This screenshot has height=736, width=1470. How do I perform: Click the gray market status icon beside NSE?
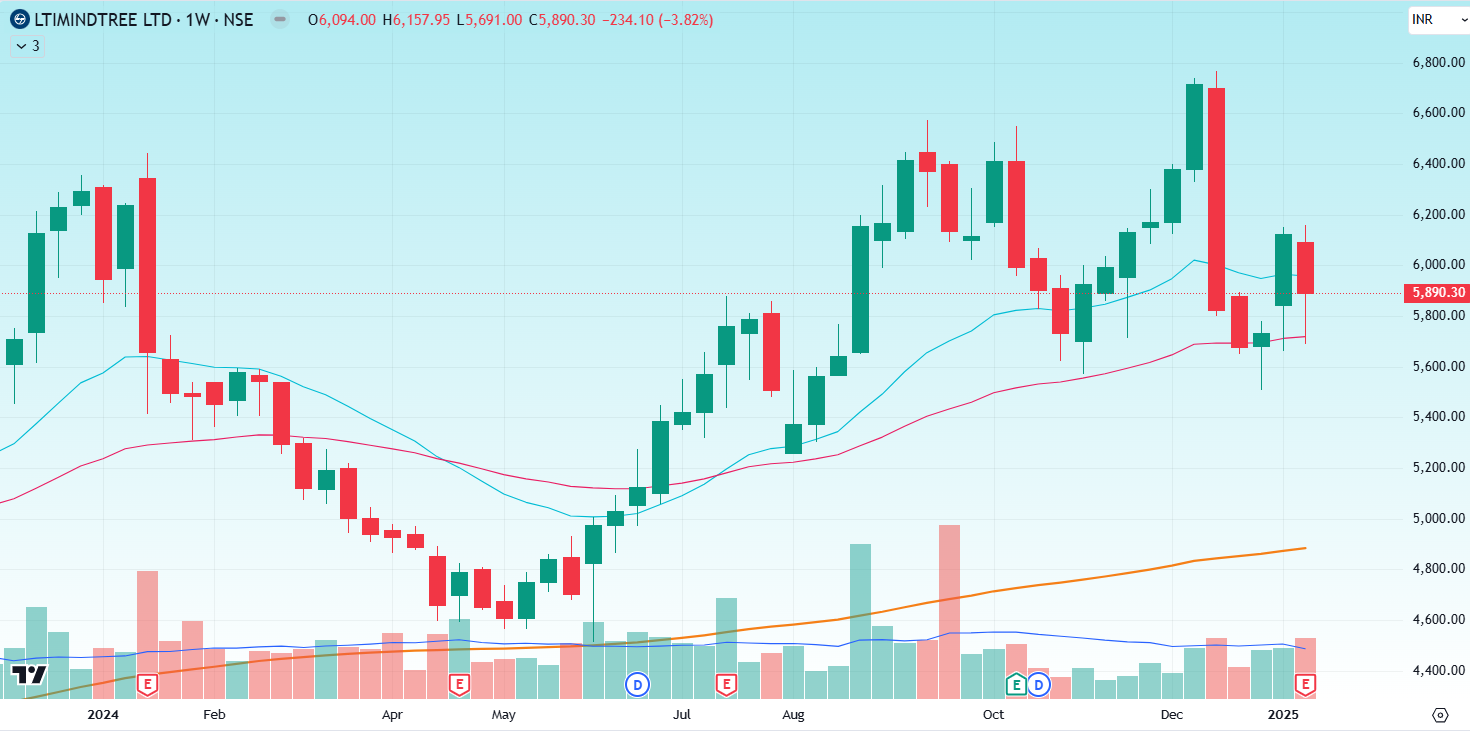(x=280, y=19)
